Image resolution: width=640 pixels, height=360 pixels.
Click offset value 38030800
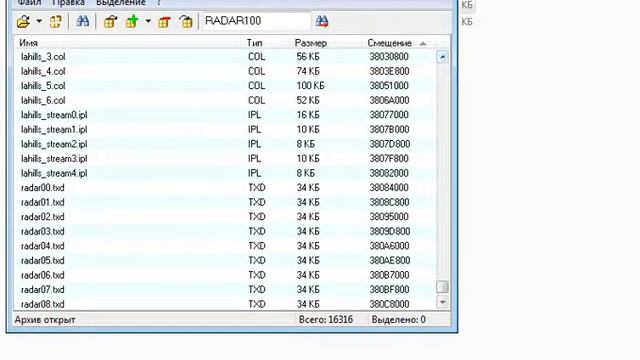389,57
